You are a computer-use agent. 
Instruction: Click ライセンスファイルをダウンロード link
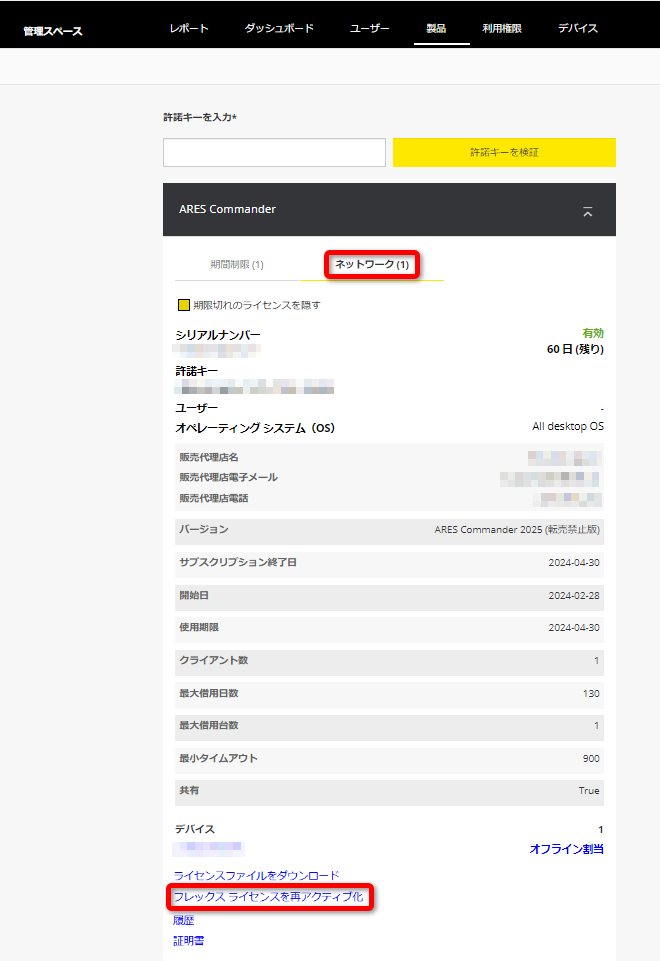coord(256,875)
